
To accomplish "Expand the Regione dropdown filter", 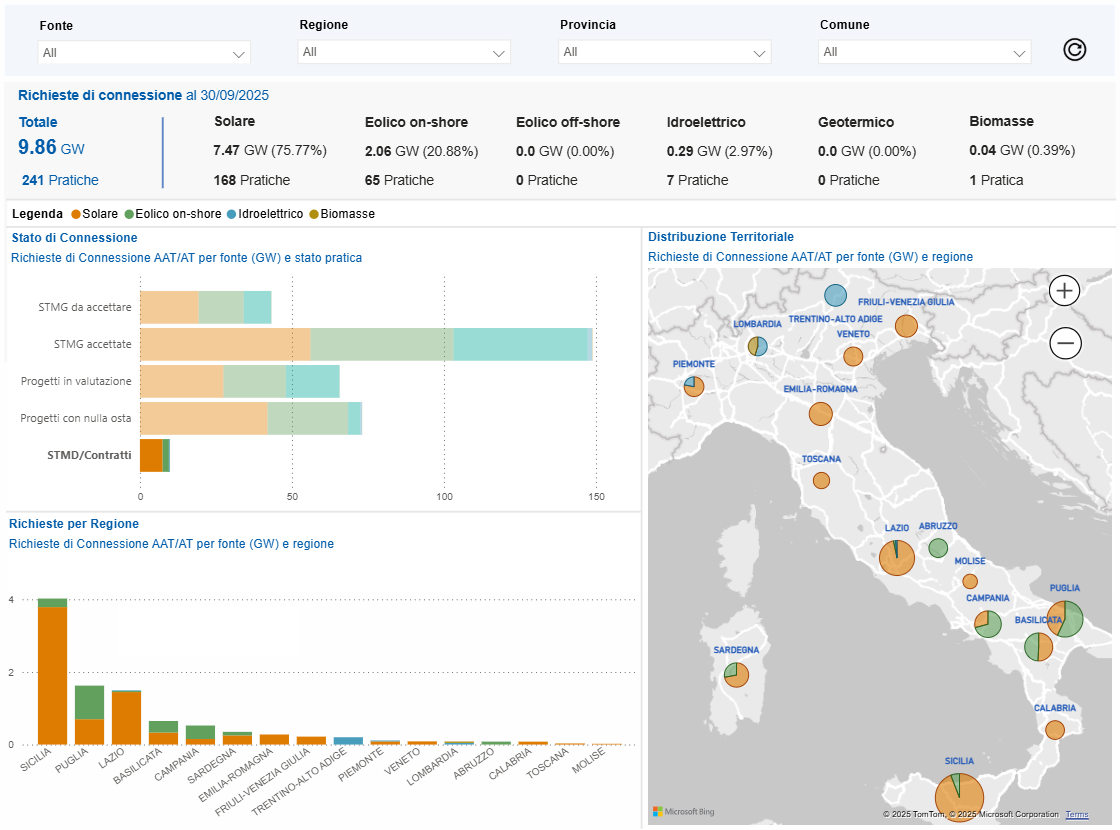I will tap(404, 52).
